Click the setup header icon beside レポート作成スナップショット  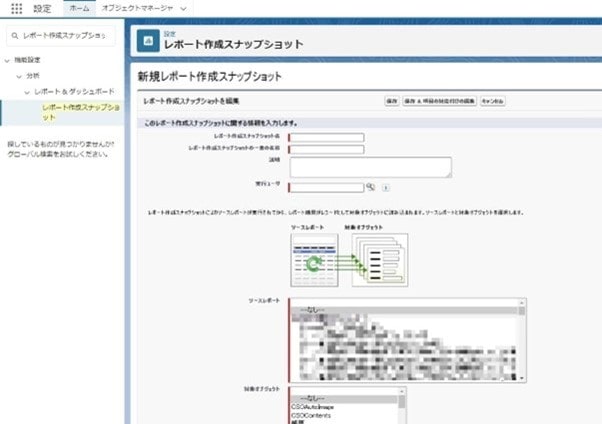pos(148,40)
